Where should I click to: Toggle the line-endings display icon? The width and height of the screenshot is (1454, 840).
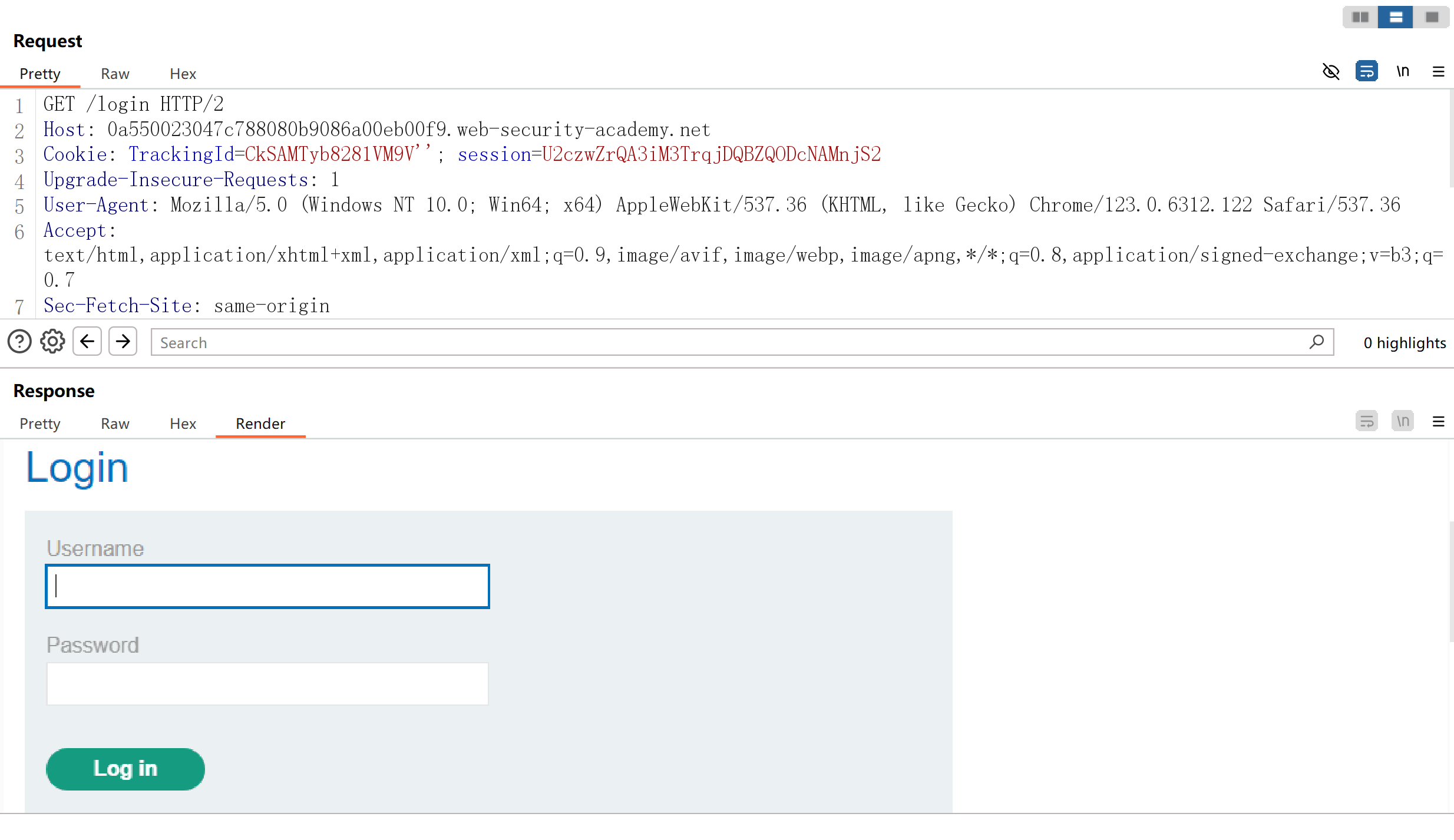[1403, 71]
